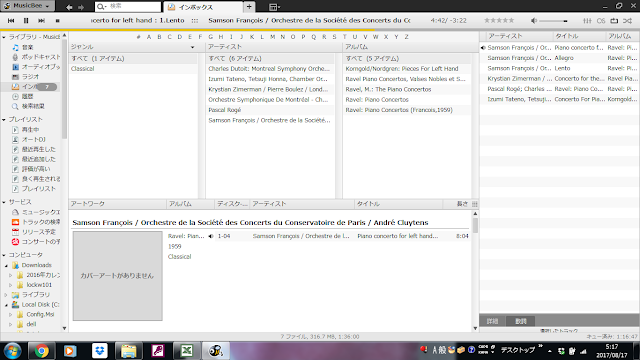Open オーディオブック in the sidebar
Image resolution: width=640 pixels, height=360 pixels.
[x=36, y=67]
